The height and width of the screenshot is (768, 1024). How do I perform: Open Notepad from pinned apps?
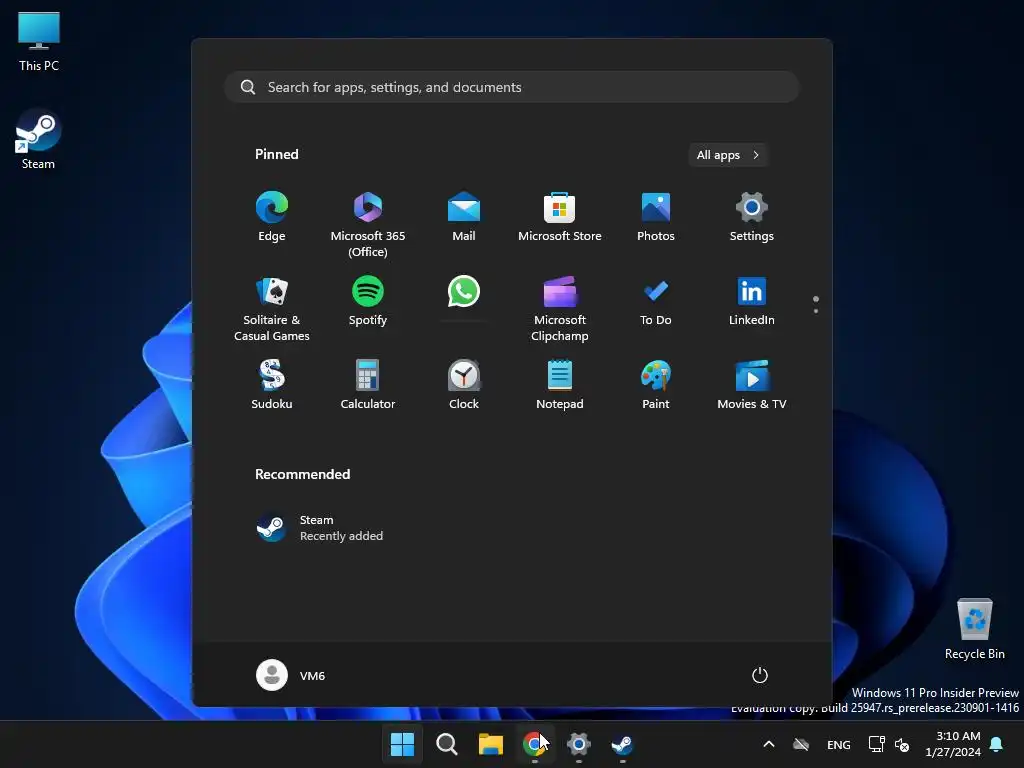tap(560, 385)
